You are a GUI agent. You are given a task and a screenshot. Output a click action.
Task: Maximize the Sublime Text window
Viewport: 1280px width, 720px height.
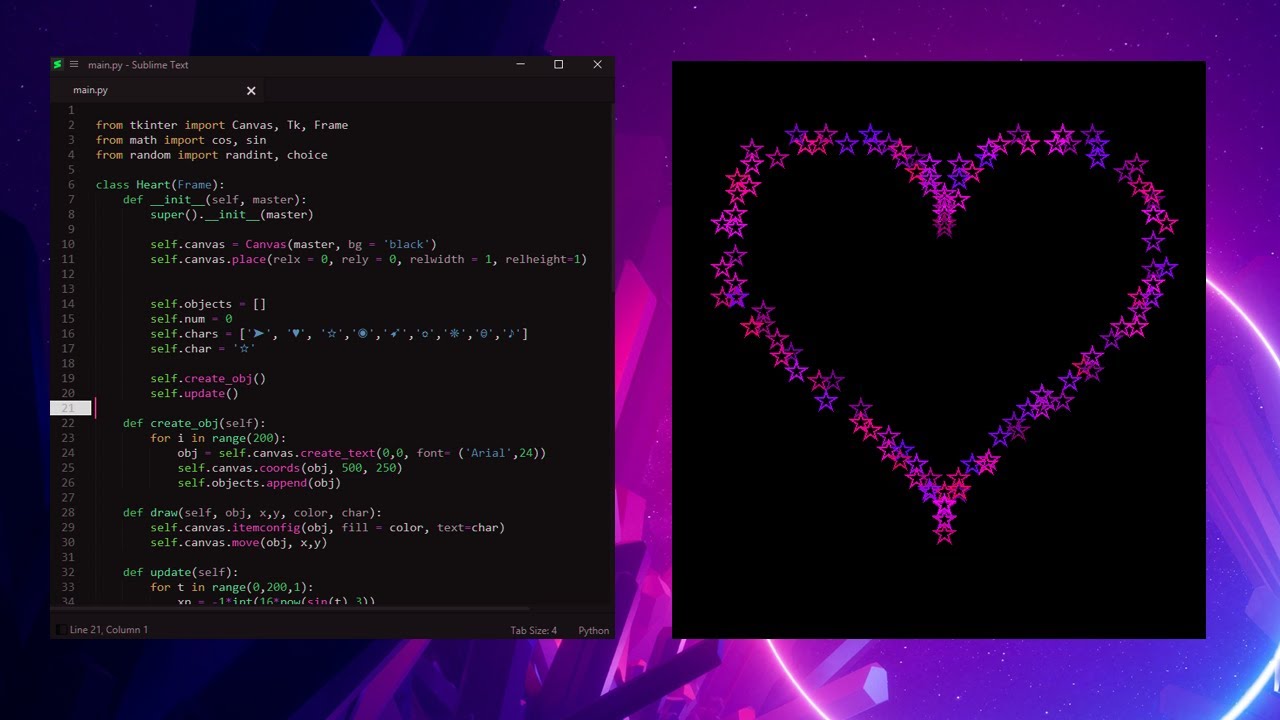pos(559,65)
